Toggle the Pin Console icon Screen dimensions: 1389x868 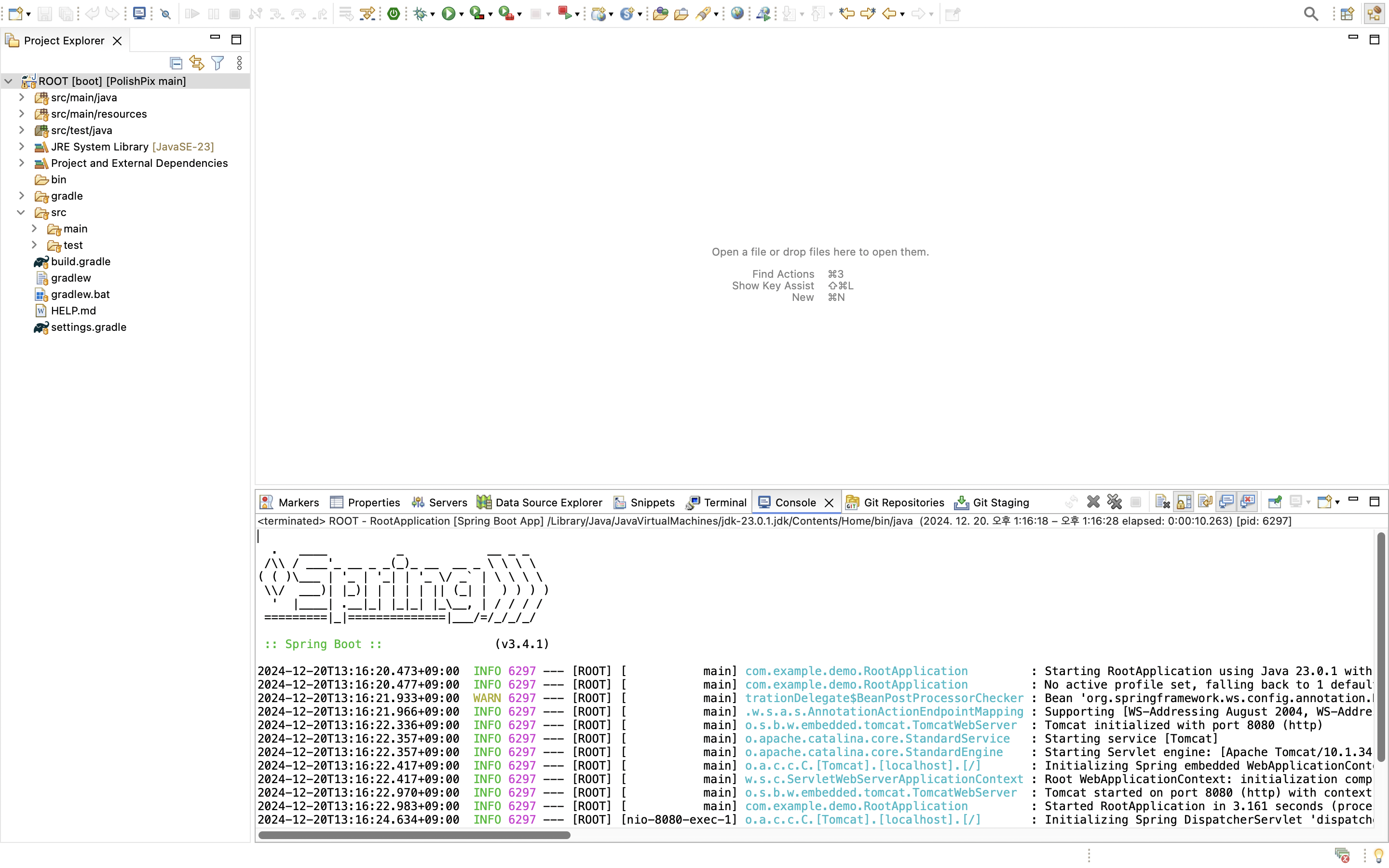(x=1275, y=502)
